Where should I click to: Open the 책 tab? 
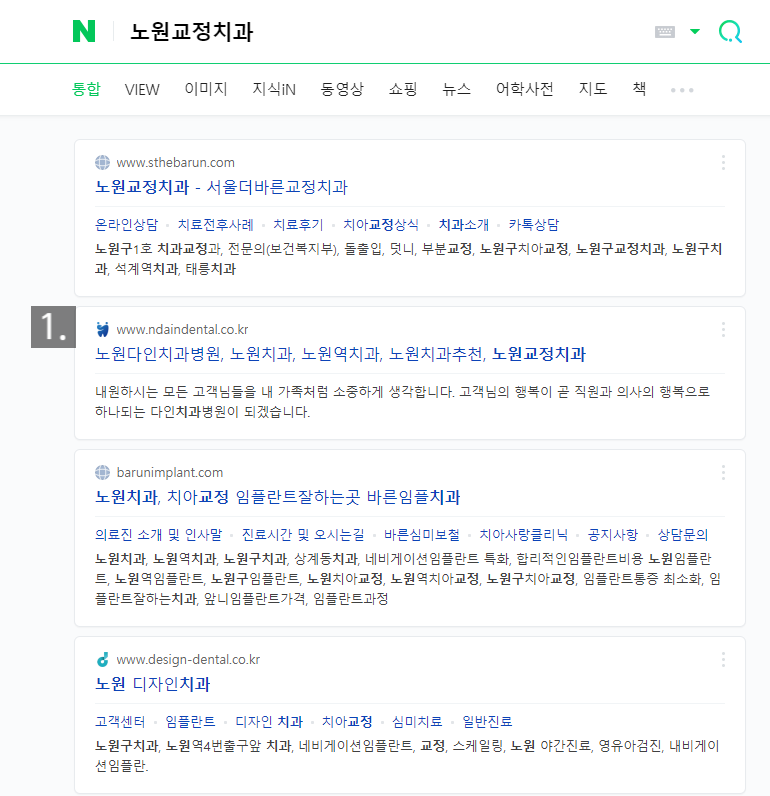(x=639, y=89)
